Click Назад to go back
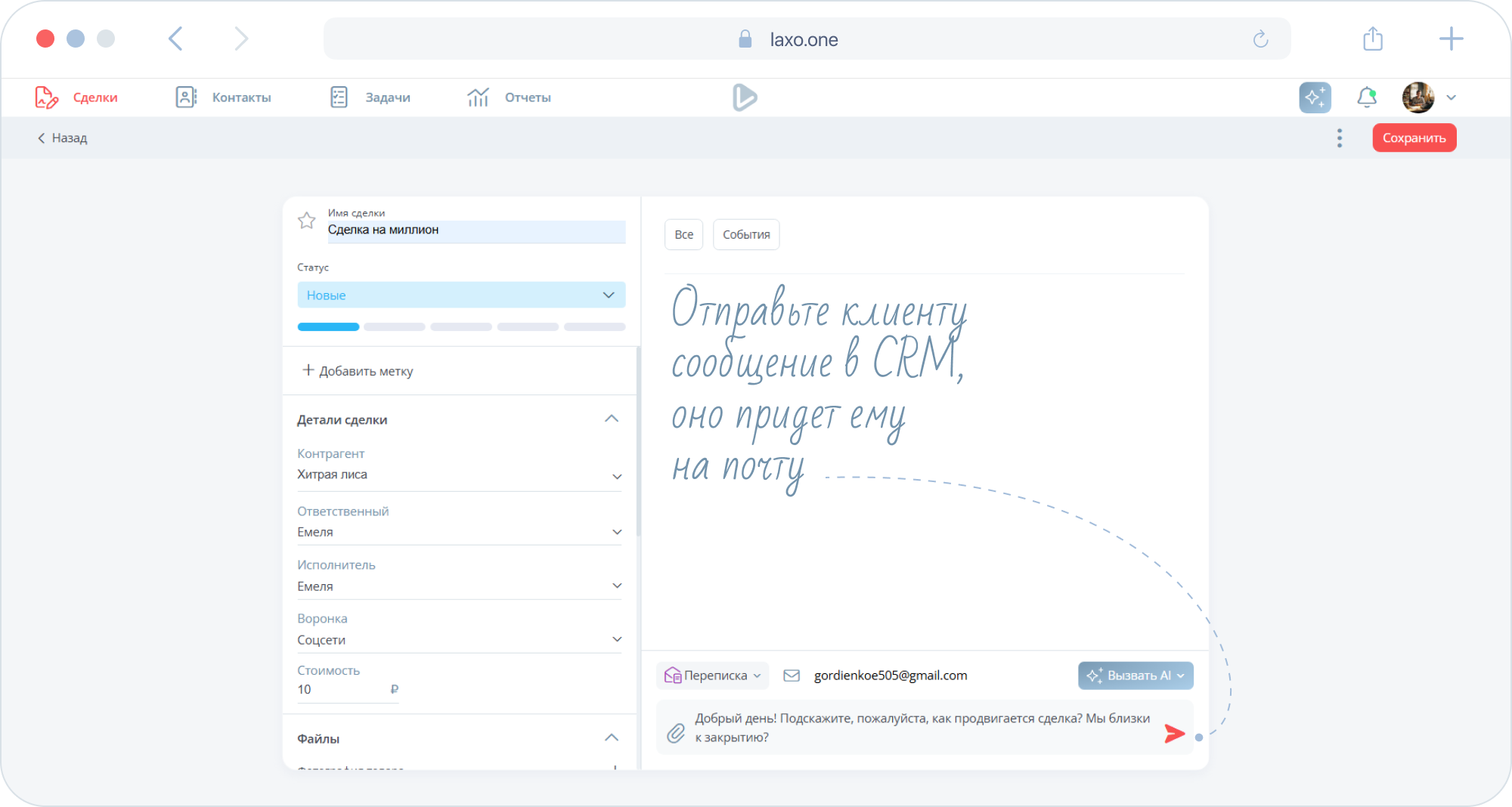Viewport: 1512px width, 807px height. (x=63, y=138)
